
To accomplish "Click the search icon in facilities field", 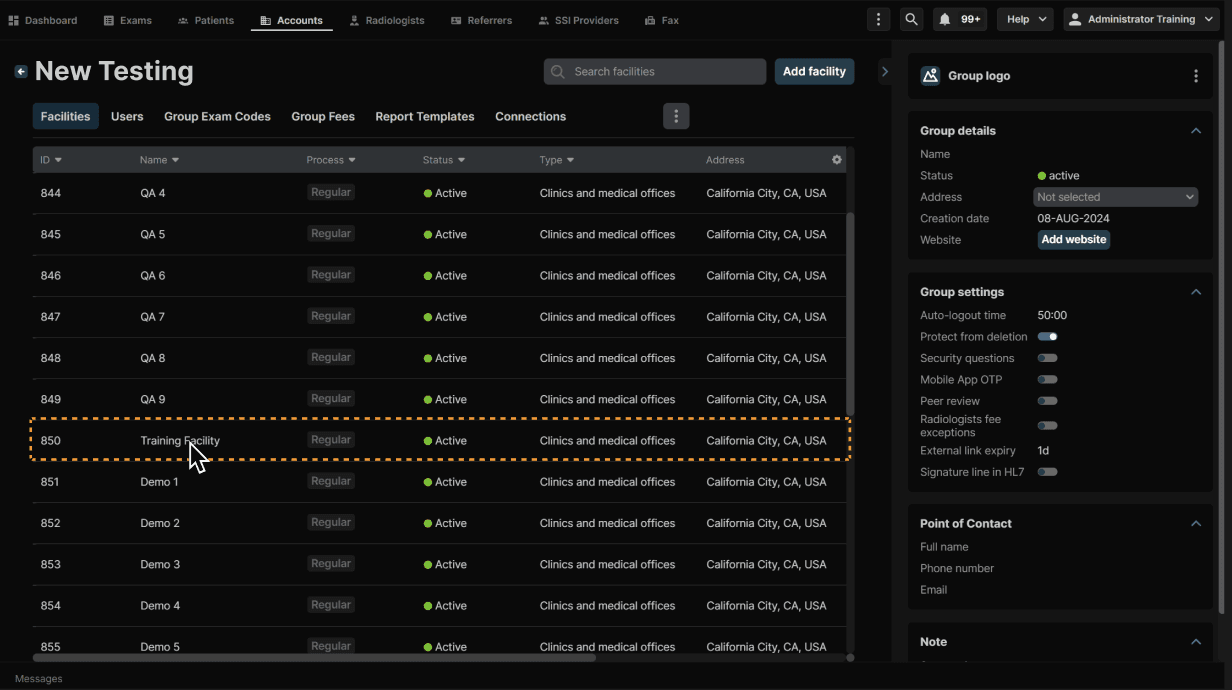I will click(558, 72).
